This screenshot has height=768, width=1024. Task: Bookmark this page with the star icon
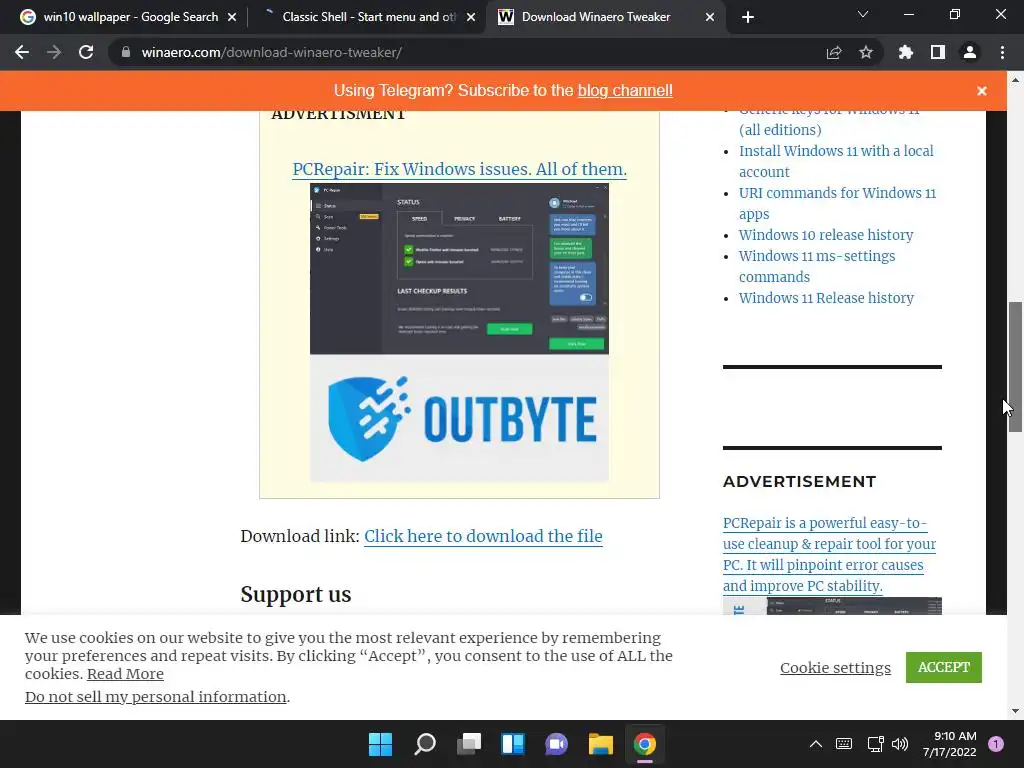[866, 52]
